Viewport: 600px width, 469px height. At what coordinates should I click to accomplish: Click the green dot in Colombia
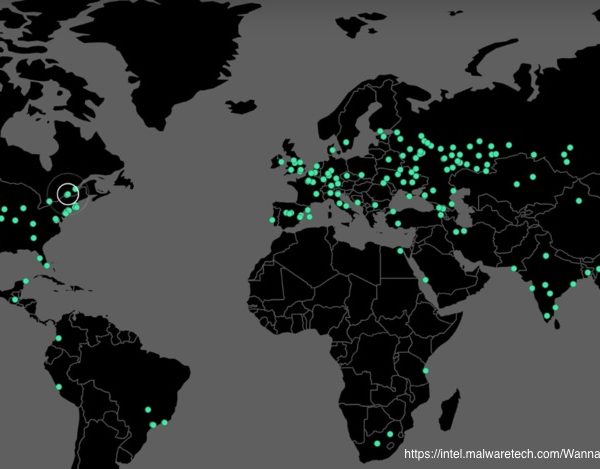pos(58,338)
